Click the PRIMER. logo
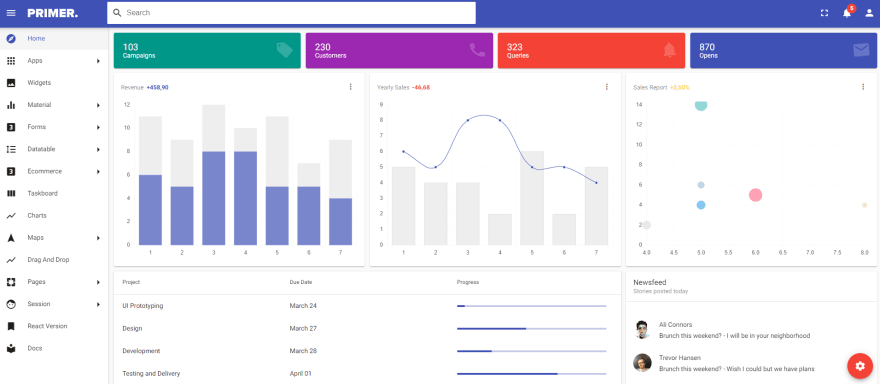Image resolution: width=880 pixels, height=384 pixels. pos(52,13)
